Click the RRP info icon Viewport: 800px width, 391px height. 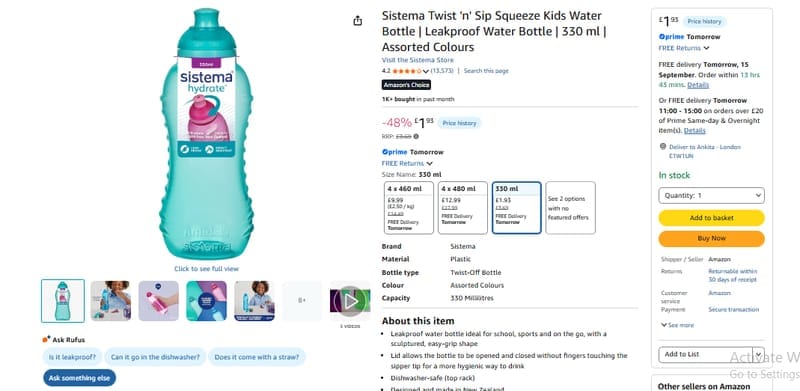click(416, 136)
